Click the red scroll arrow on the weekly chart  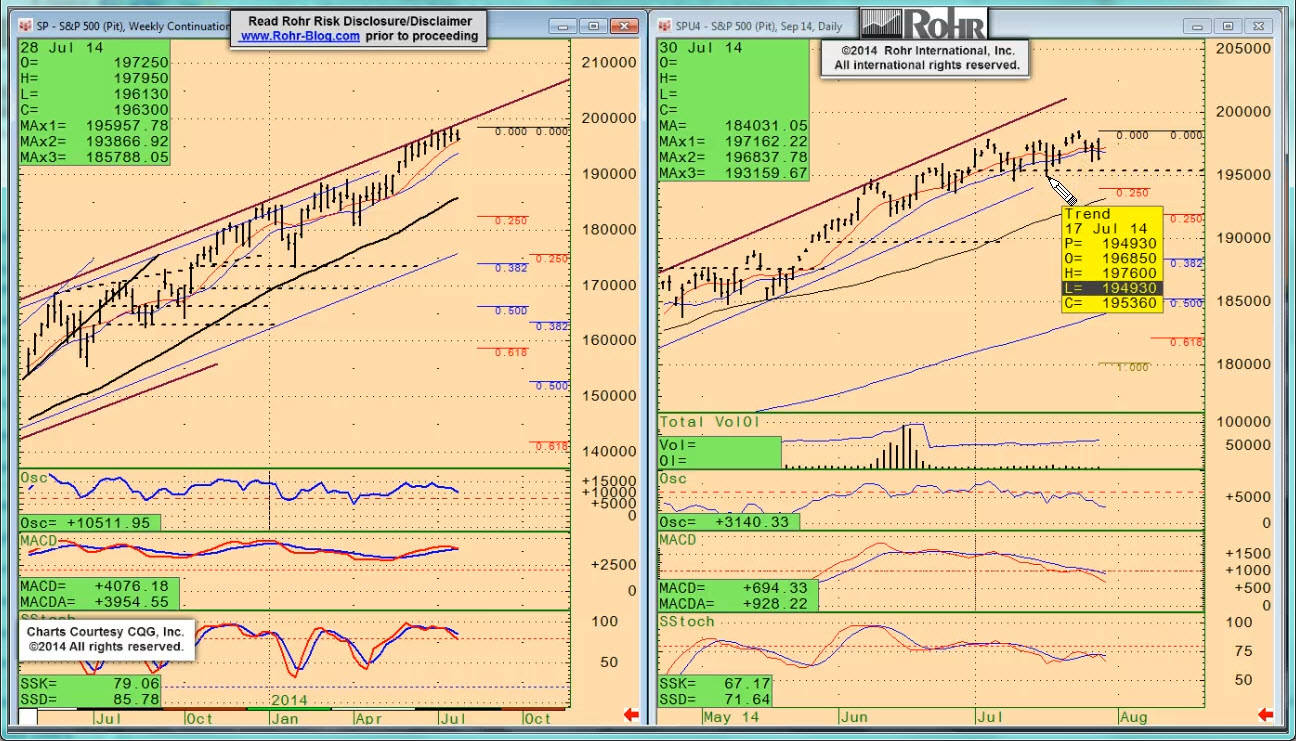(x=631, y=714)
